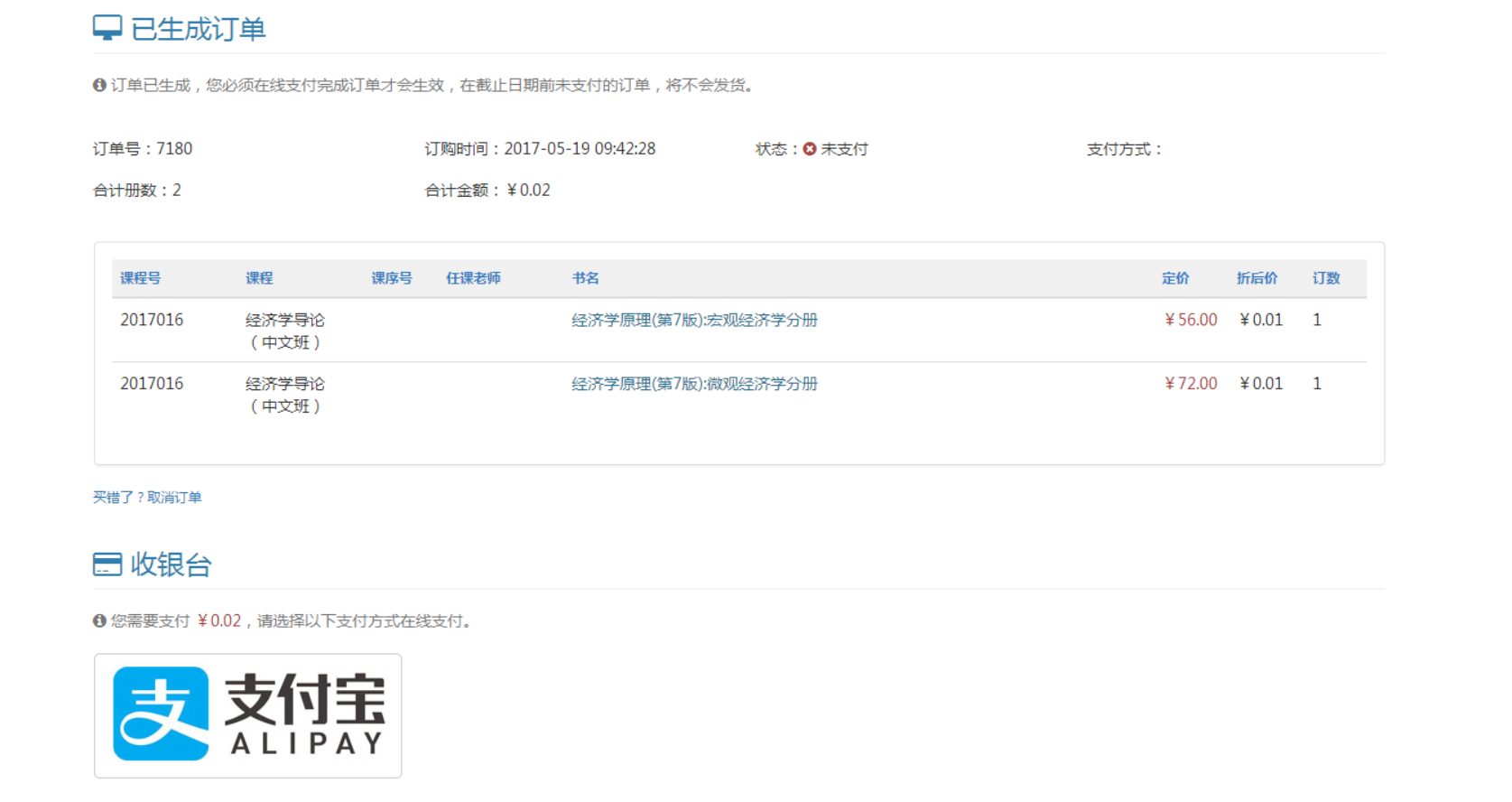Click the 书名 column header
Image resolution: width=1512 pixels, height=802 pixels.
(x=585, y=278)
